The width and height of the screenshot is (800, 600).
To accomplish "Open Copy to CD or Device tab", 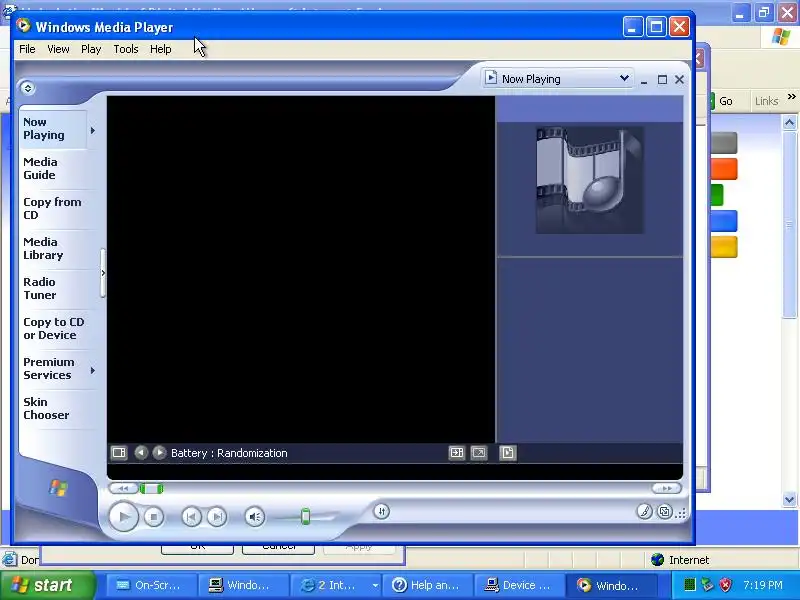I will [x=57, y=329].
